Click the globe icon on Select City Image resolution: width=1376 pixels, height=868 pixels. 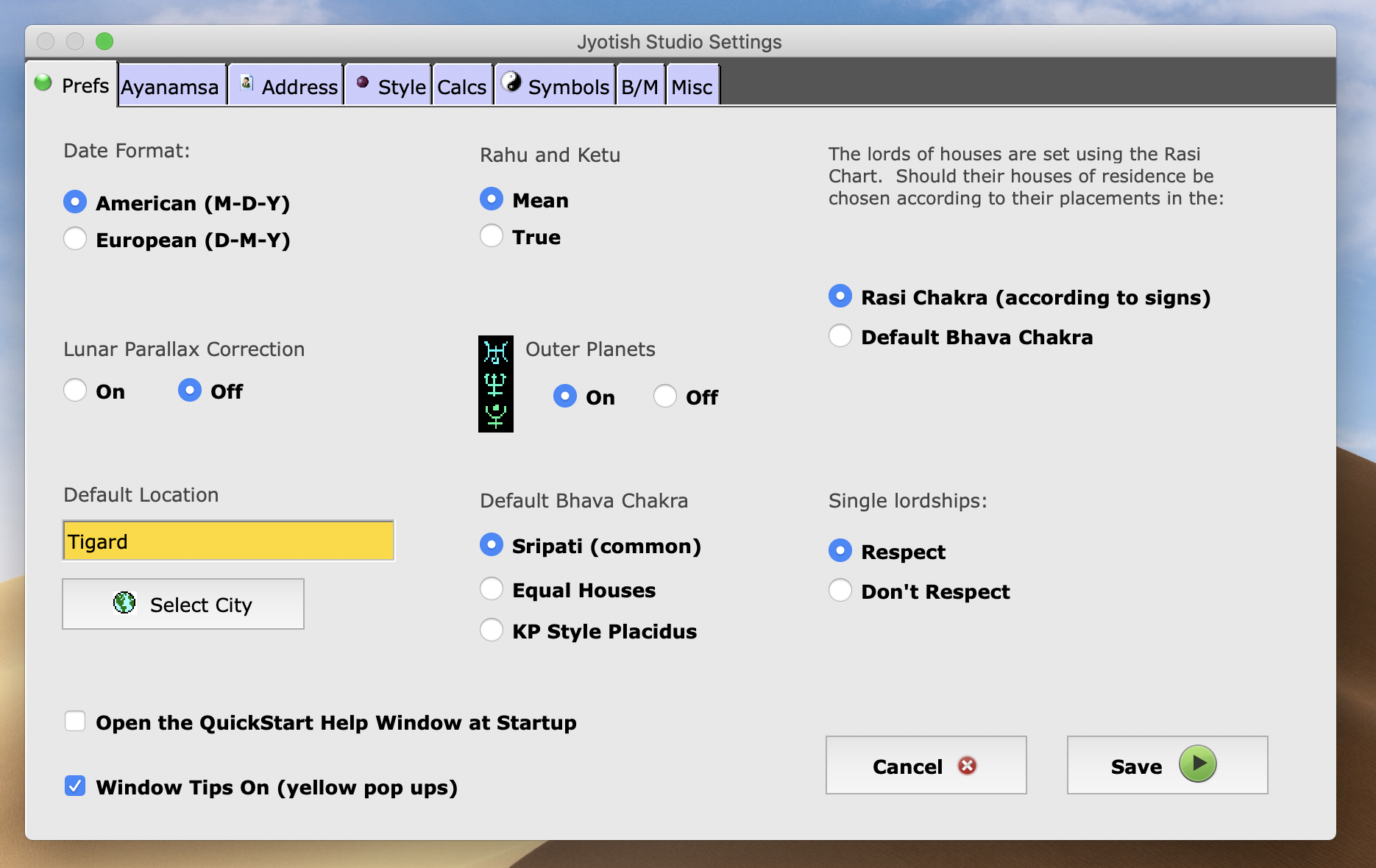124,603
